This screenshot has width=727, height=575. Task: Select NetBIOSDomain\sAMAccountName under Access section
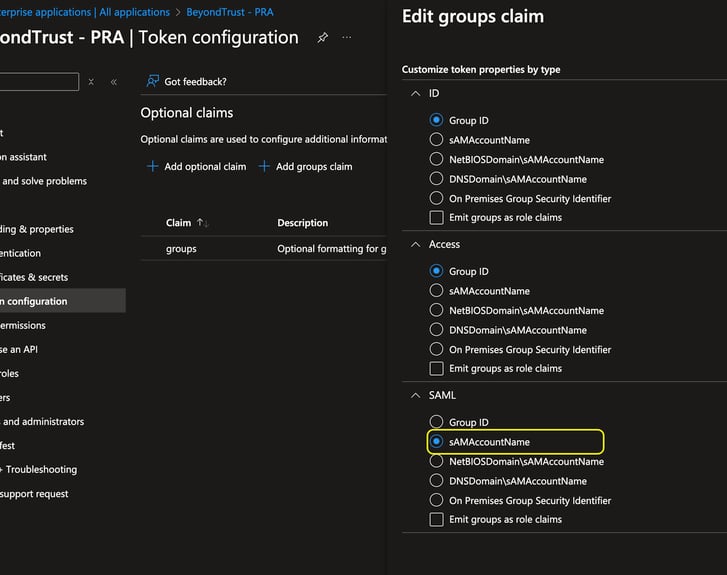tap(436, 310)
